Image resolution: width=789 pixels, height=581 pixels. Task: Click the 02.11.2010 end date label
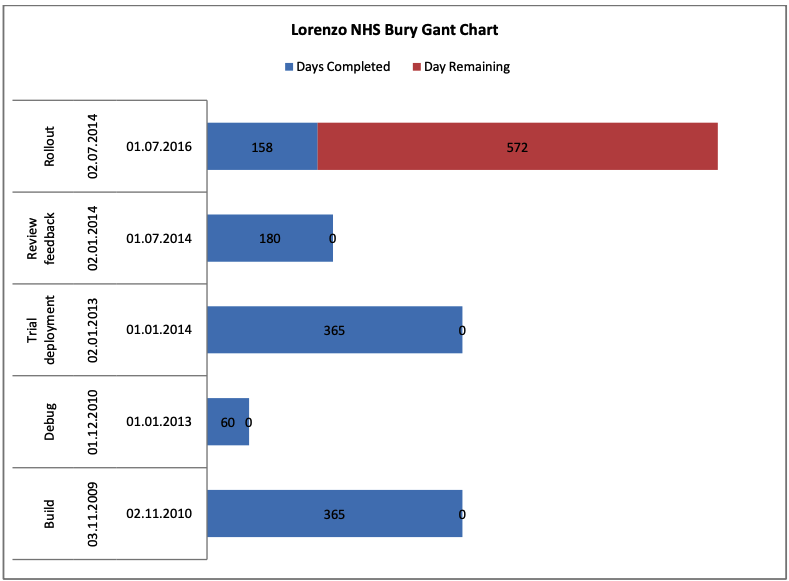[159, 514]
